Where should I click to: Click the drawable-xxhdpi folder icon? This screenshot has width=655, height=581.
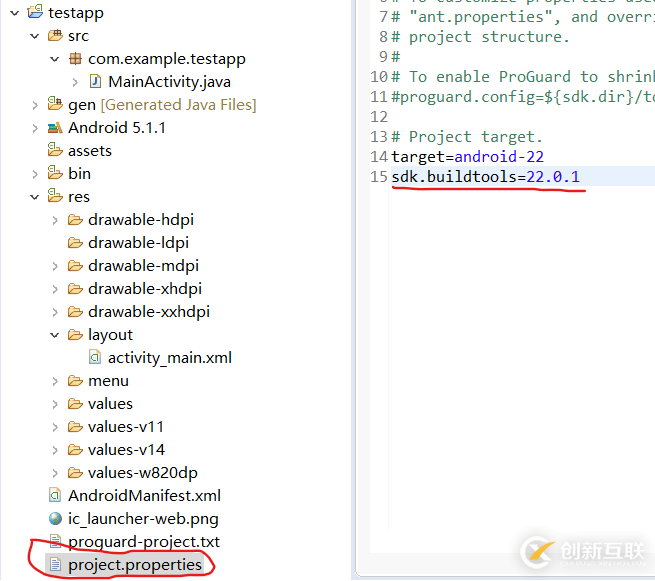pyautogui.click(x=75, y=312)
